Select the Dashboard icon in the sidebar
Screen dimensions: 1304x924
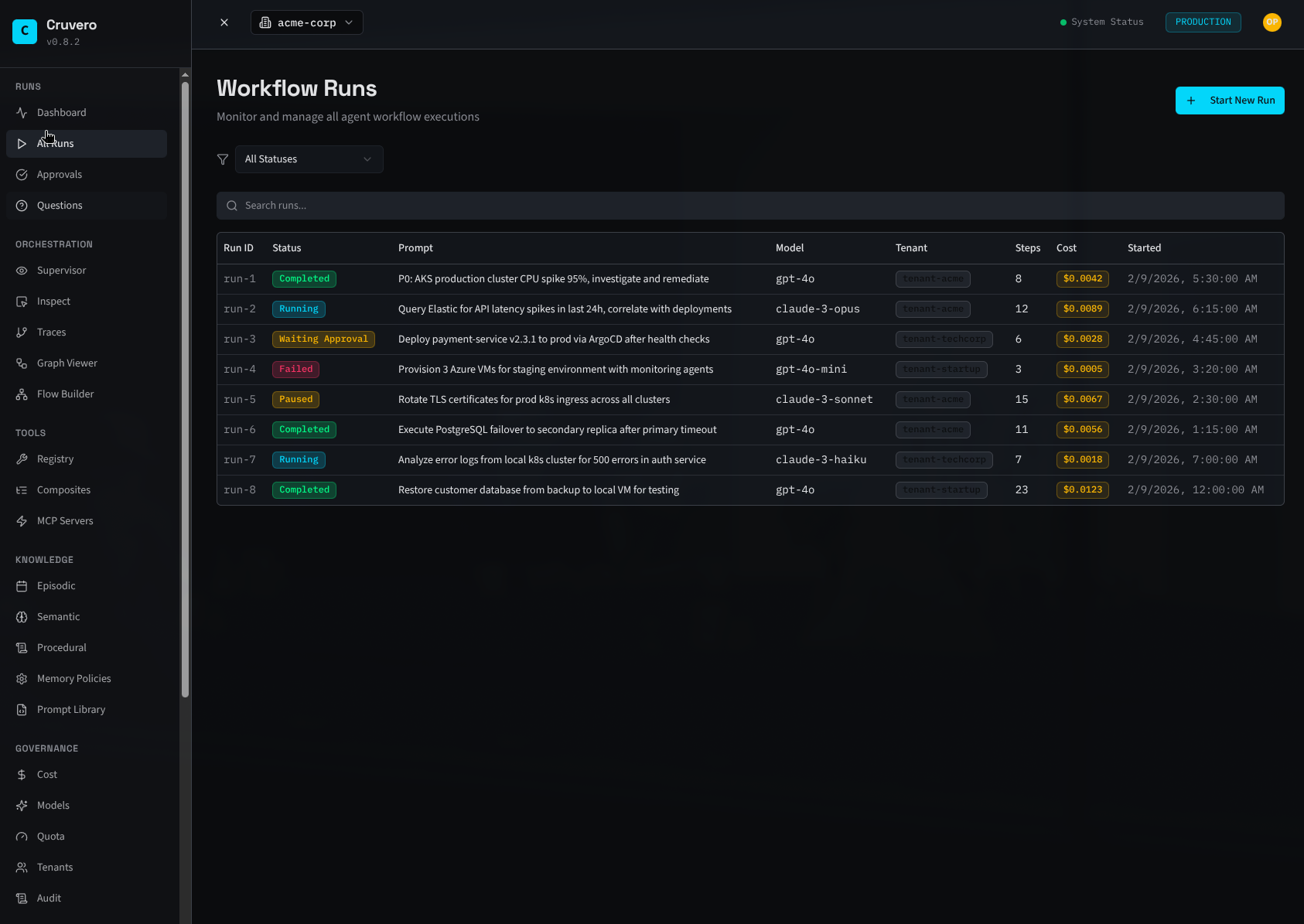tap(22, 112)
